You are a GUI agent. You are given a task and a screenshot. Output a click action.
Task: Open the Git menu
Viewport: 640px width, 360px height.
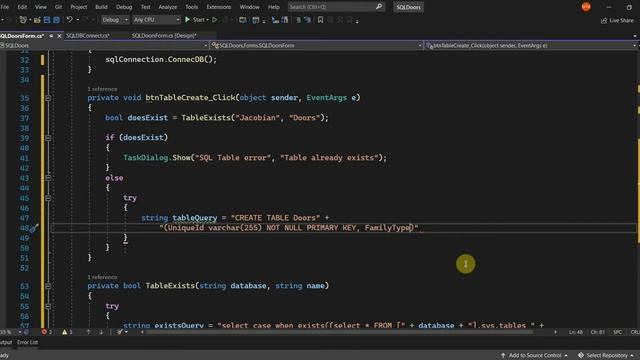pyautogui.click(x=58, y=7)
